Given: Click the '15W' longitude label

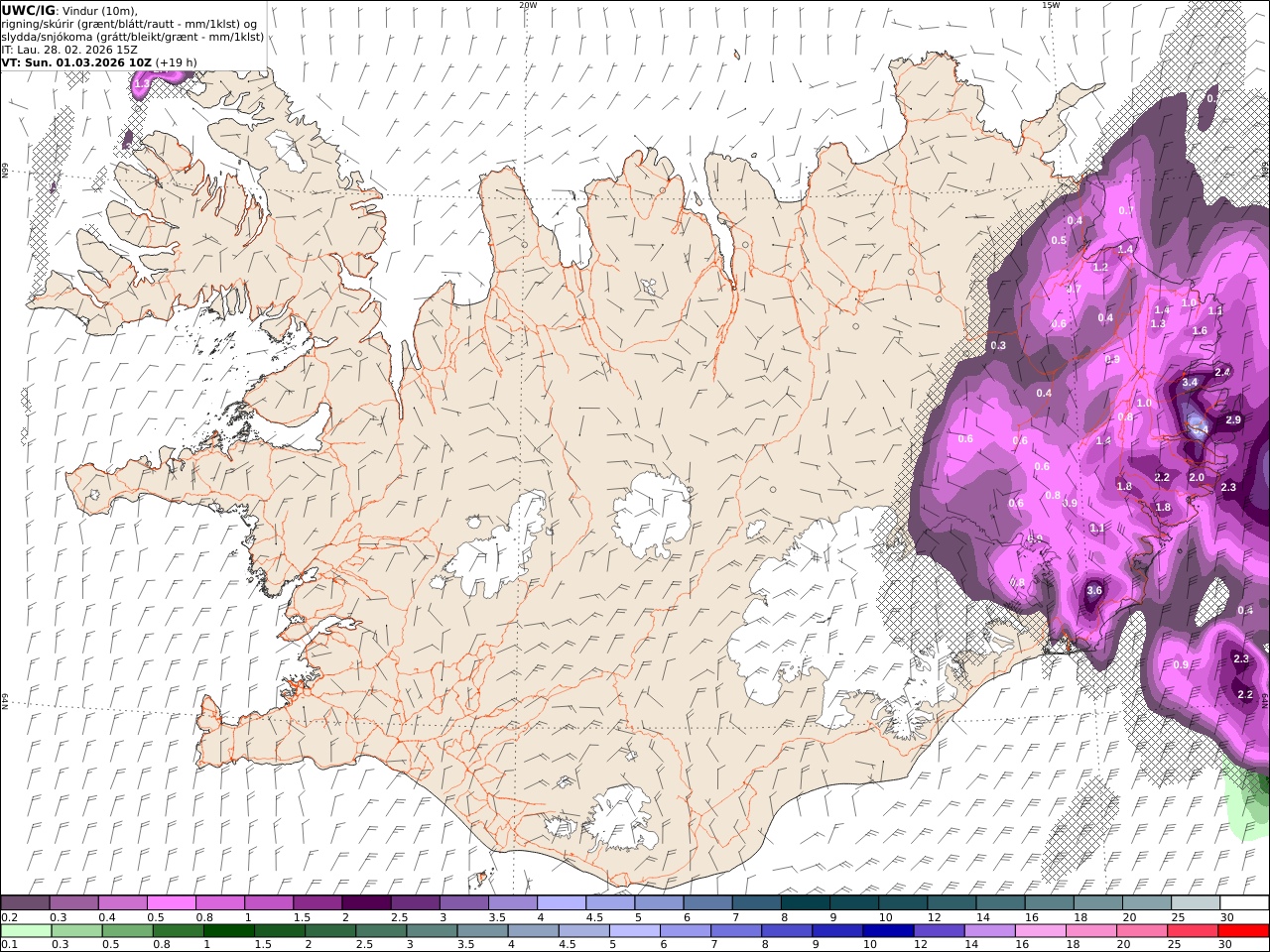Looking at the screenshot, I should (1050, 5).
